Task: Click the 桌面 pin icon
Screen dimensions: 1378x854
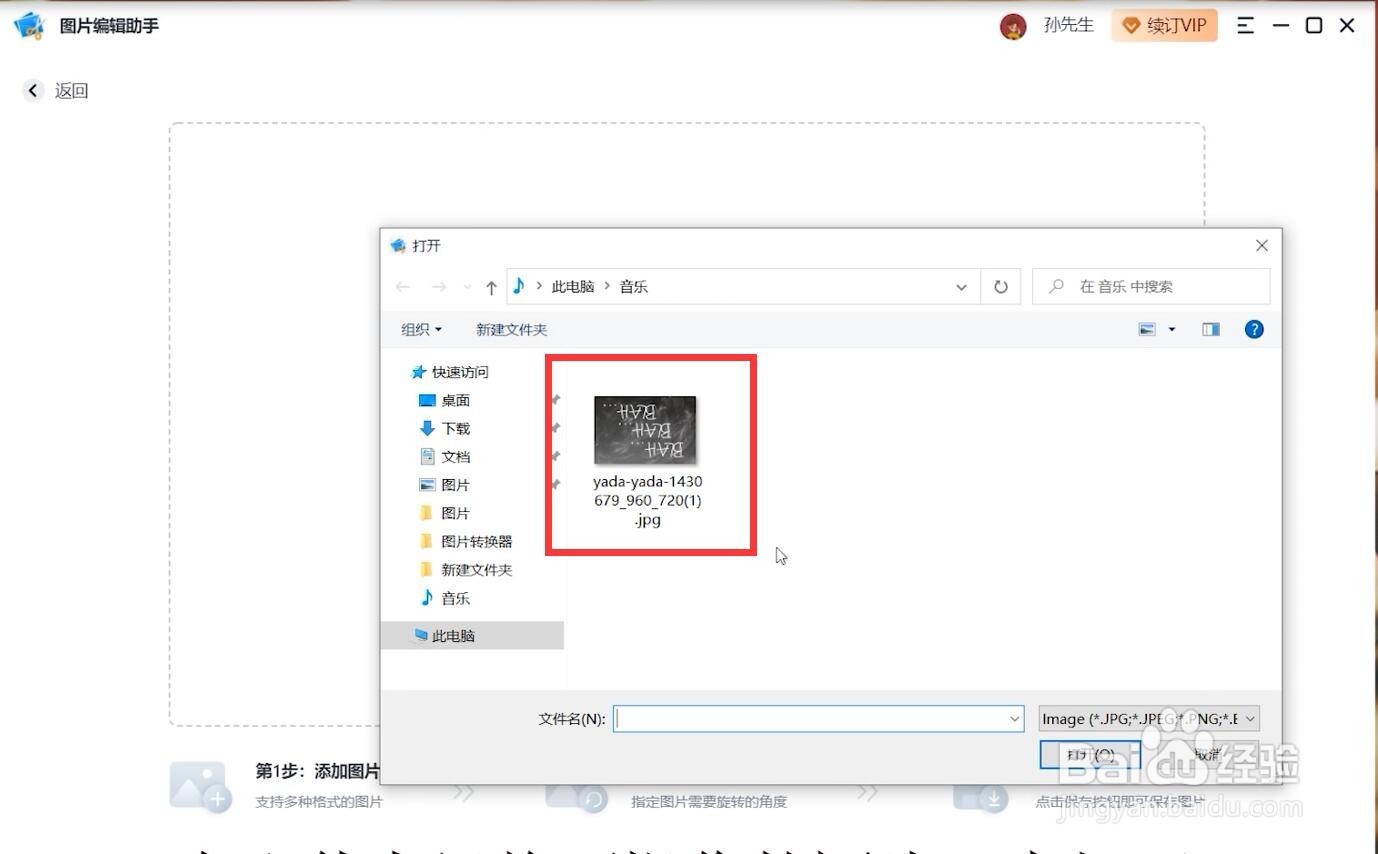Action: pos(556,400)
